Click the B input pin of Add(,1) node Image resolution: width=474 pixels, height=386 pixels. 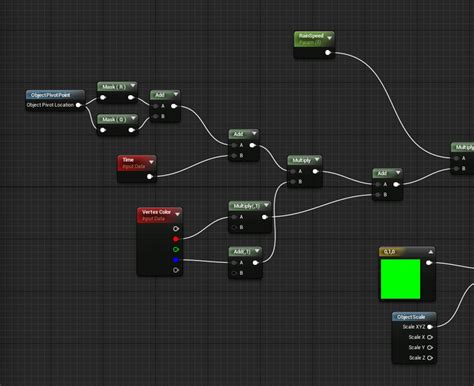[x=234, y=273]
